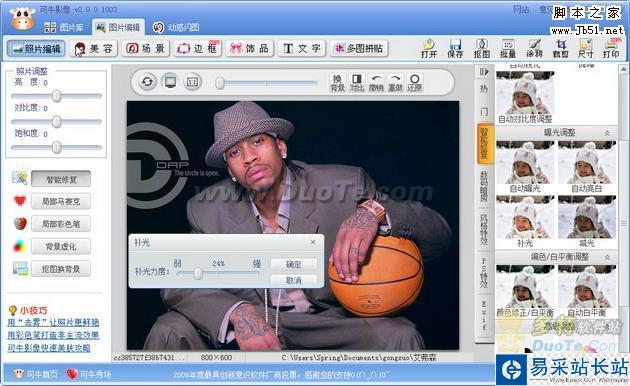630x386 pixels.
Task: Click the 还原 restore icon
Action: click(x=415, y=82)
